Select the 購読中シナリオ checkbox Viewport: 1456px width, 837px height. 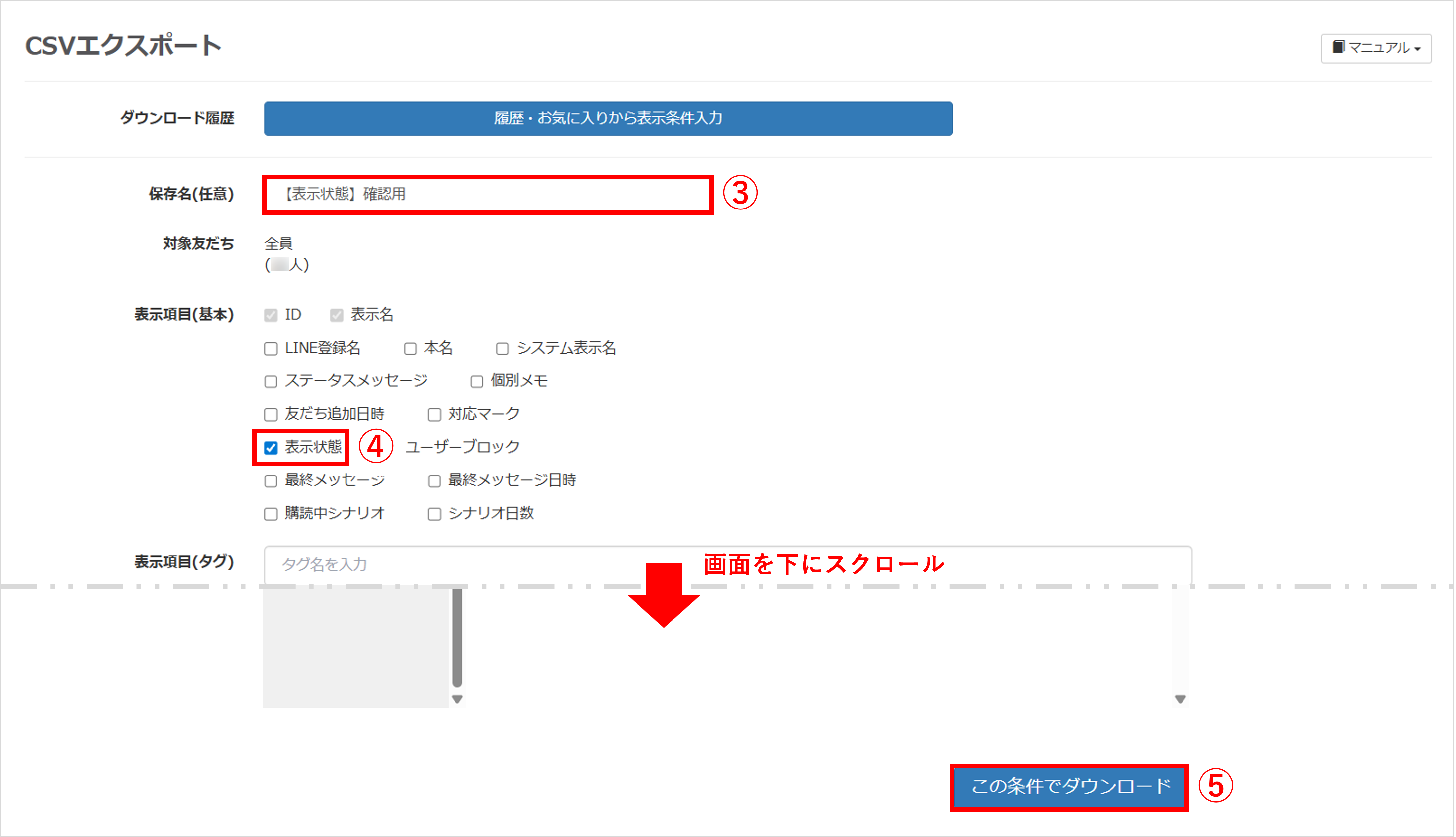(x=271, y=514)
